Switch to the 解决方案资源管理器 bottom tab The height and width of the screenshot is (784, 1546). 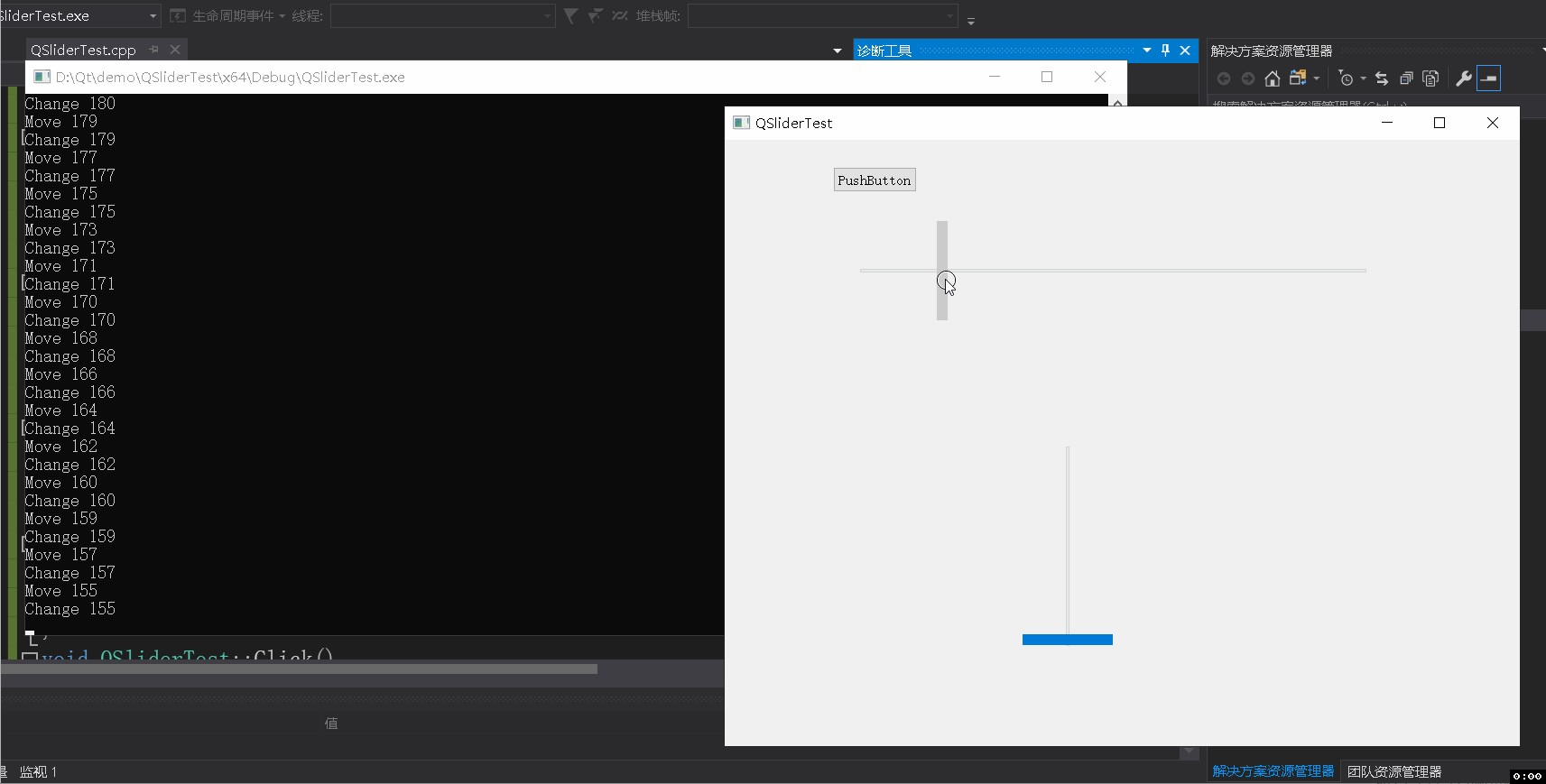click(x=1273, y=771)
